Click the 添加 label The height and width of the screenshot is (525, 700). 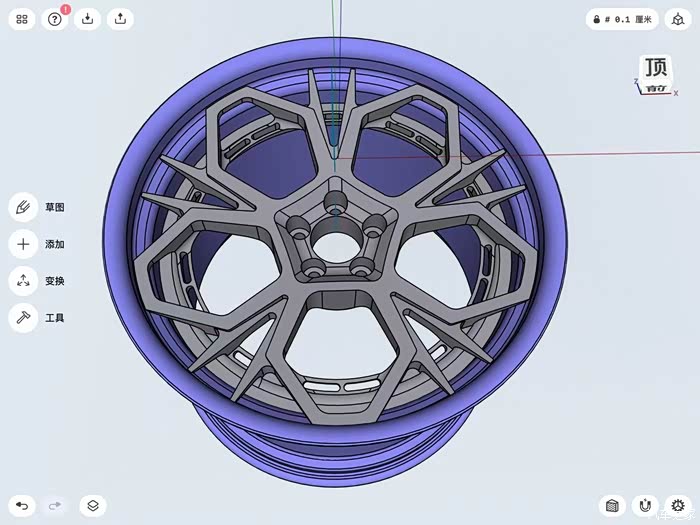(x=54, y=244)
